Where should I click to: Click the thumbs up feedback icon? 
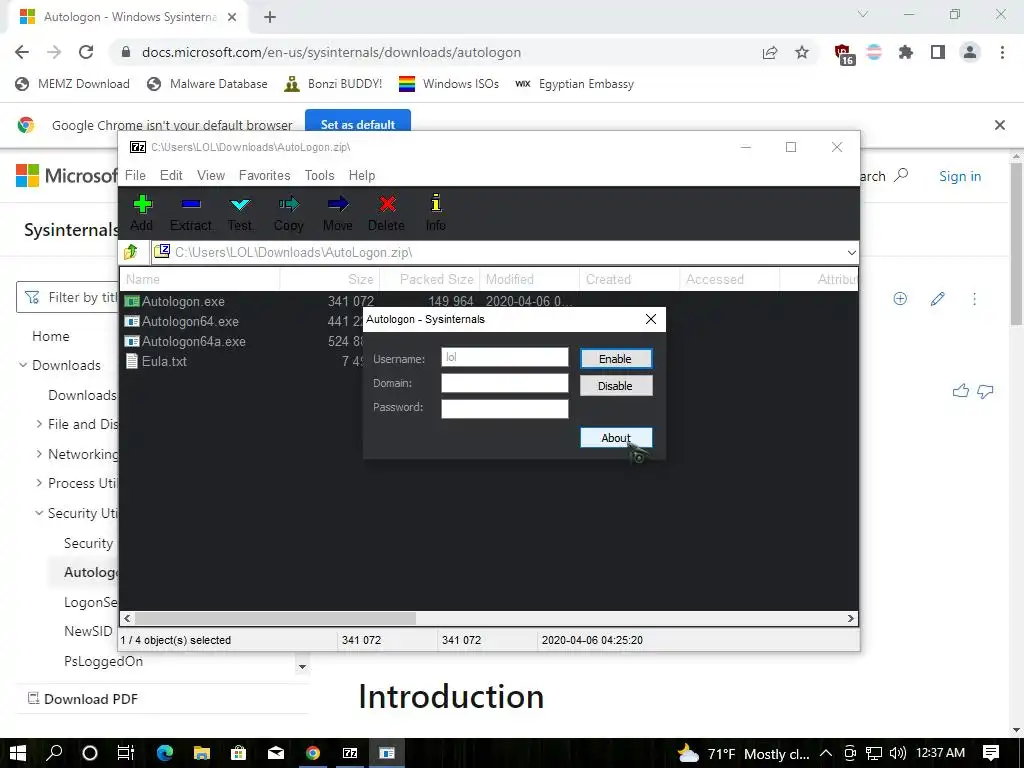pyautogui.click(x=961, y=391)
